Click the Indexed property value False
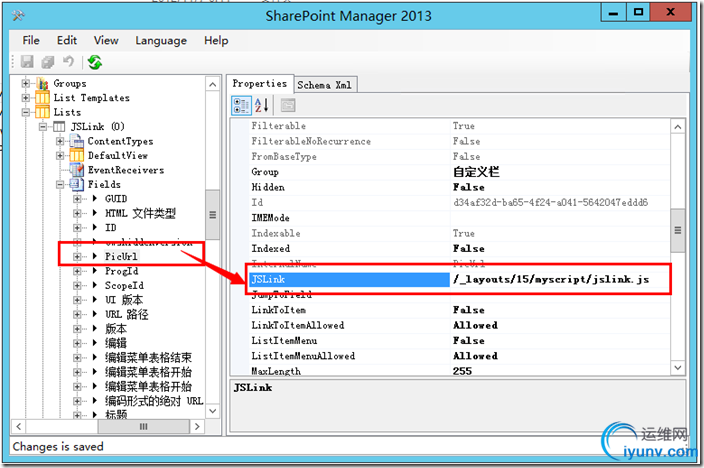Viewport: 704px width, 468px height. [x=469, y=248]
